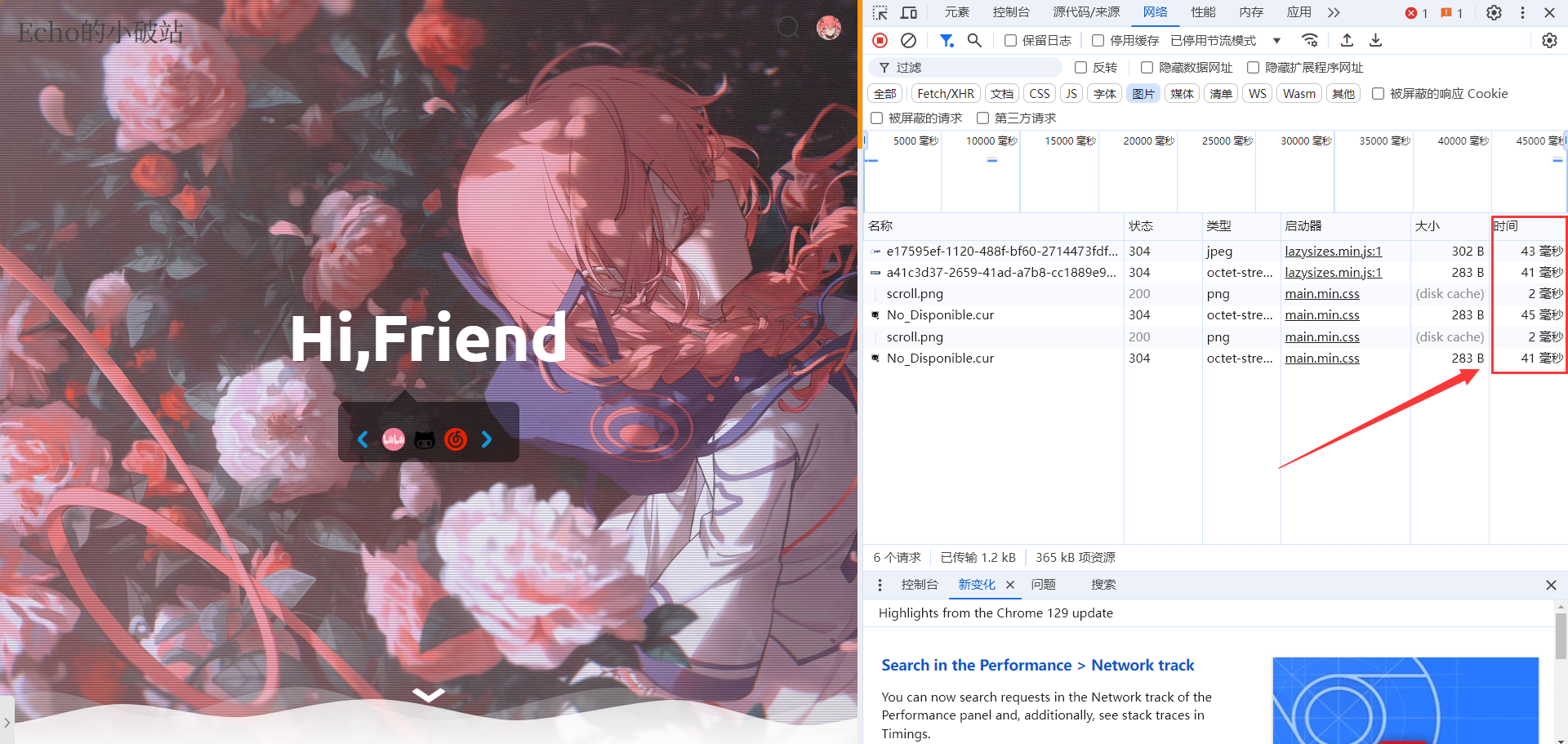1568x744 pixels.
Task: Toggle the network filter funnel icon
Action: 947,40
